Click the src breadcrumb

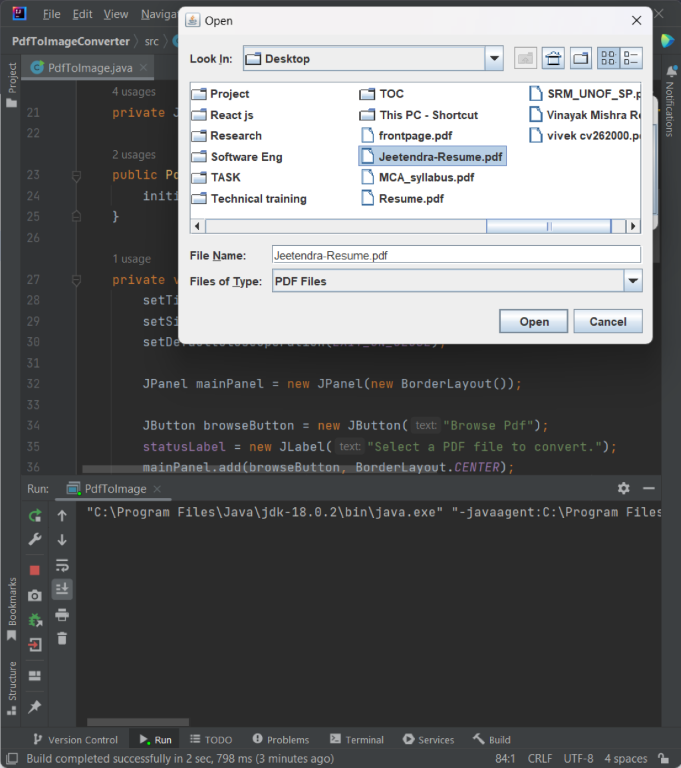(151, 41)
